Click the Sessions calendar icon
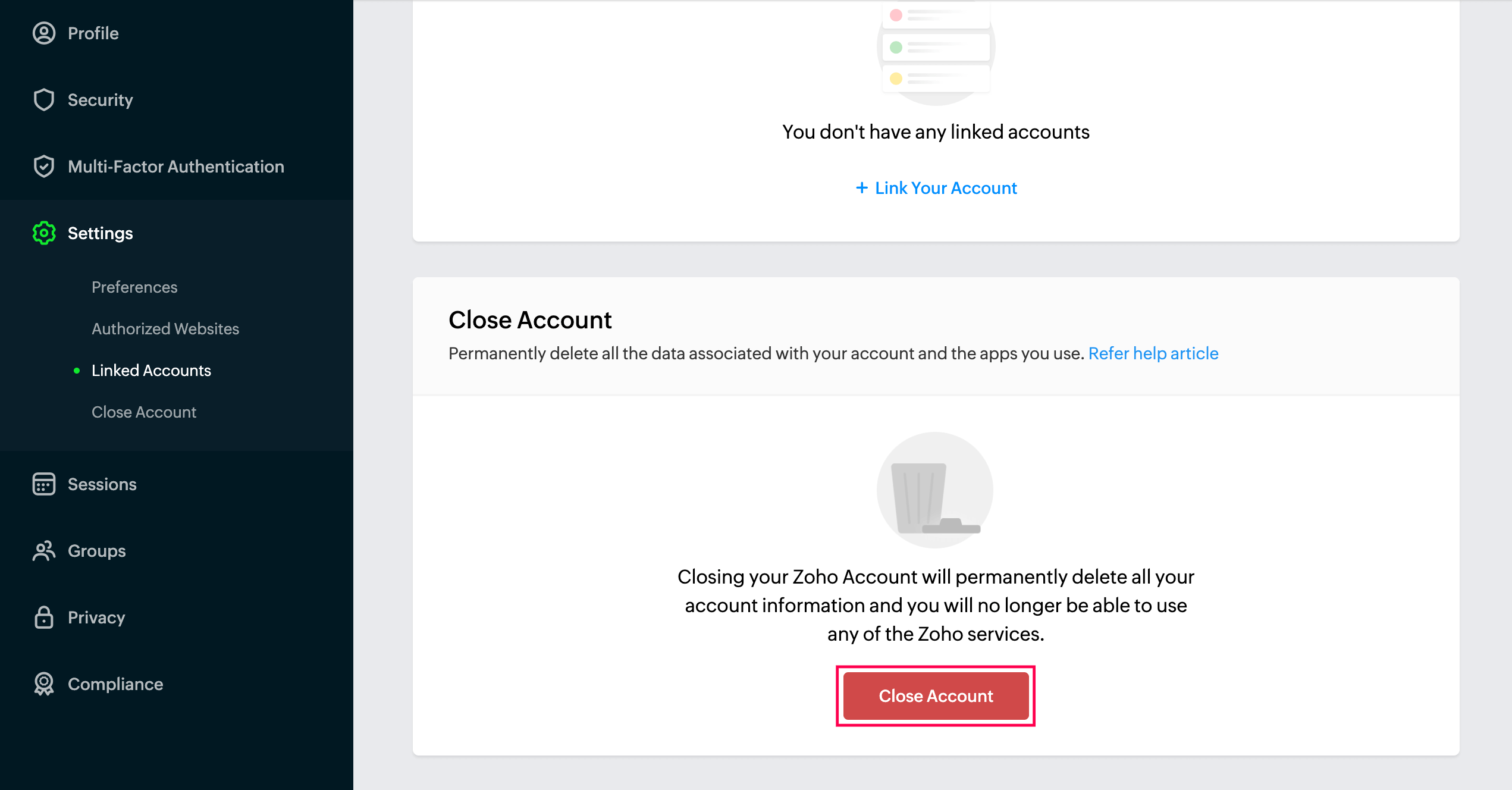 (x=43, y=484)
